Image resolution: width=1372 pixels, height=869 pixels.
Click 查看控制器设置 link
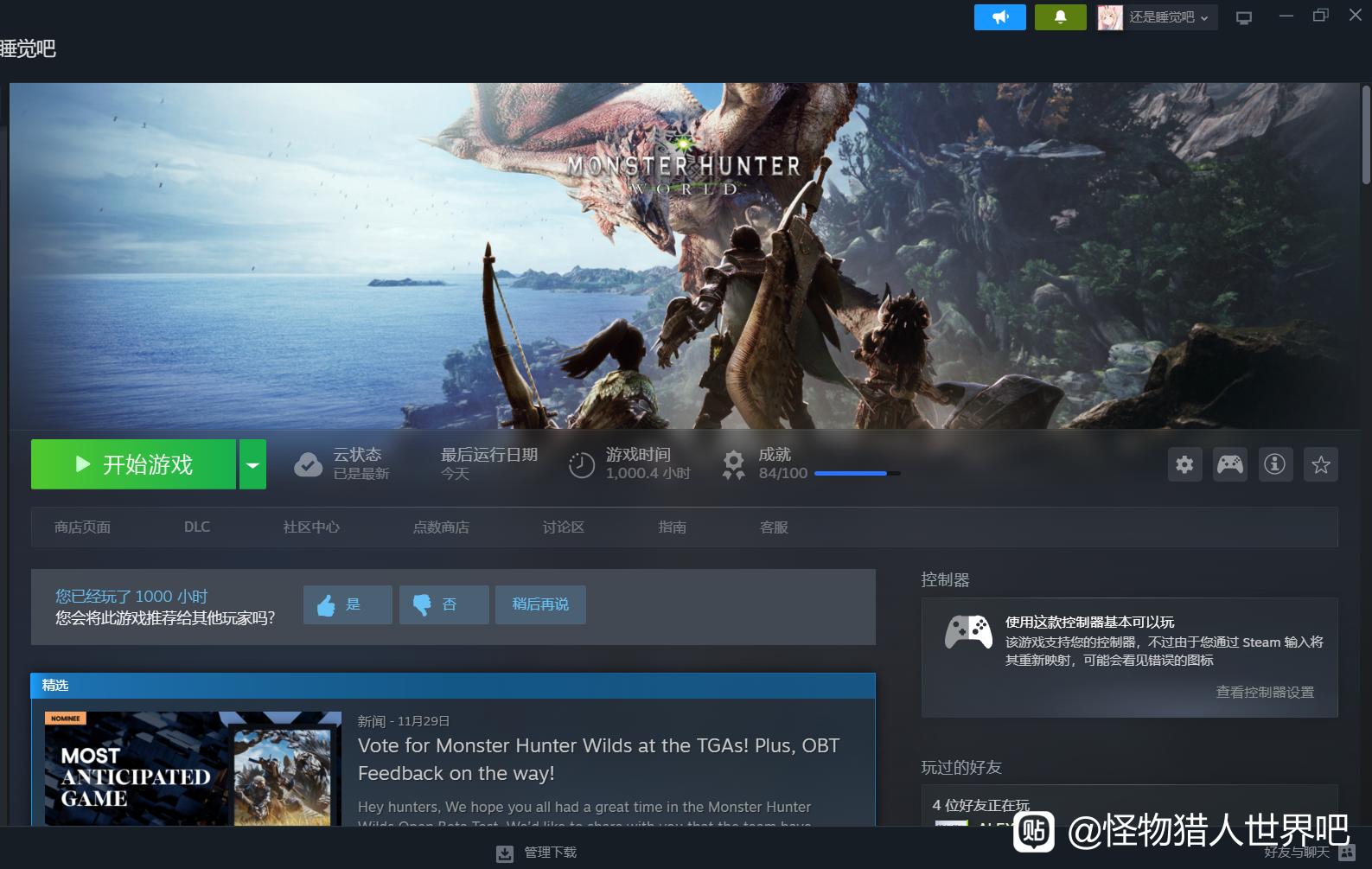pos(1265,693)
